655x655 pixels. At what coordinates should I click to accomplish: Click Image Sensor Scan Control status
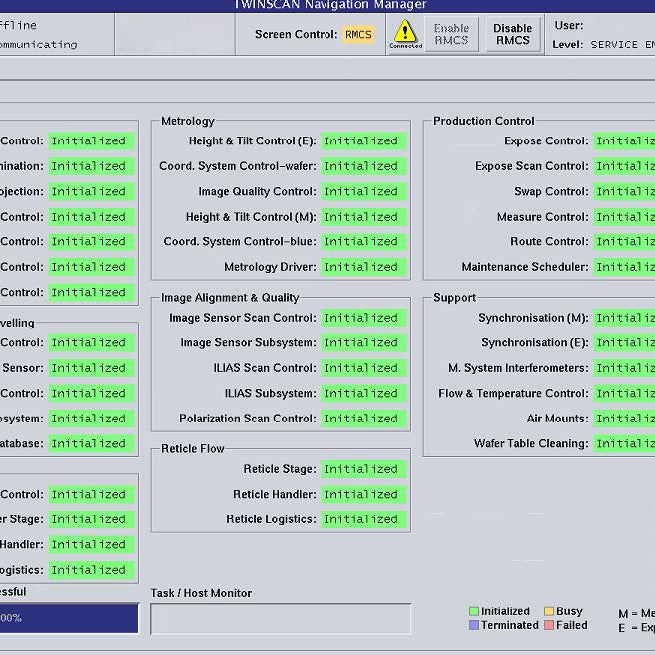click(x=363, y=318)
